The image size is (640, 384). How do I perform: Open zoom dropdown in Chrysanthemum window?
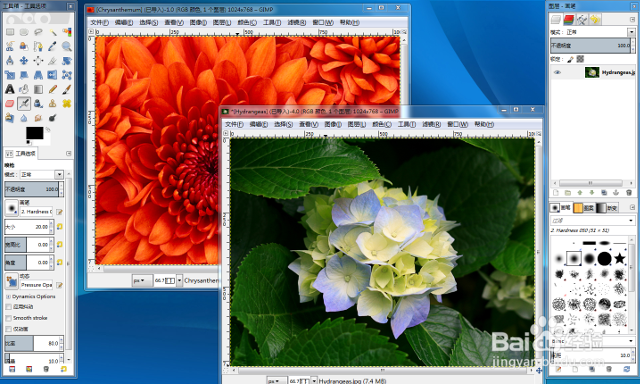179,280
